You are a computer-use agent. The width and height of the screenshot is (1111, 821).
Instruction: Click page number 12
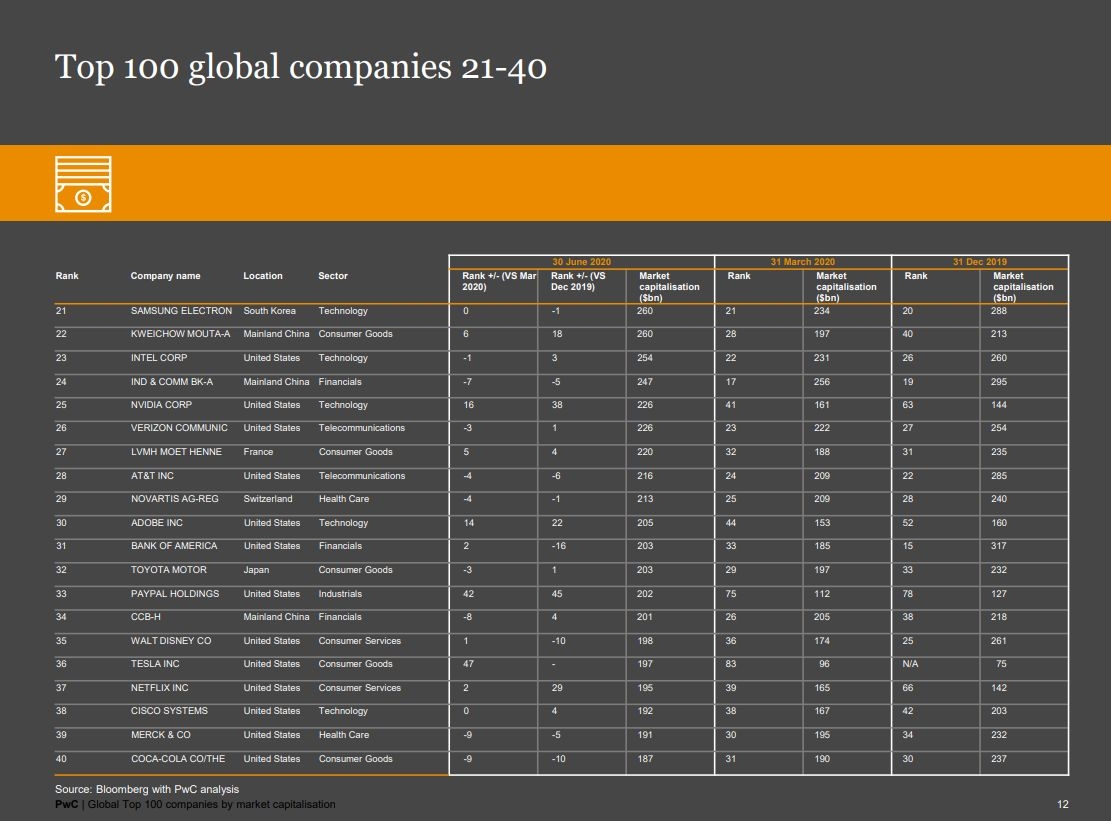1062,804
